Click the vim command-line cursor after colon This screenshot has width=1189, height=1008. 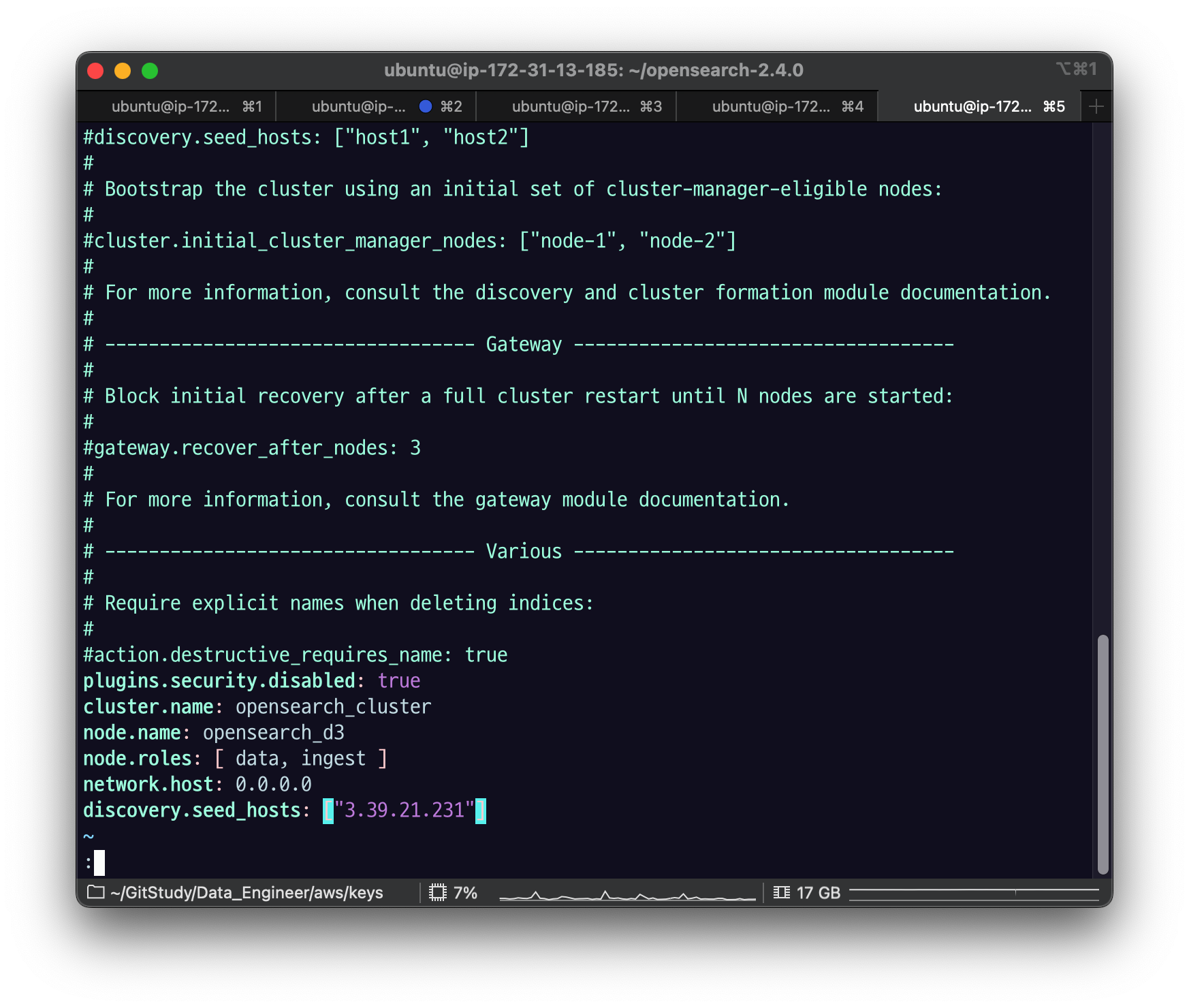pyautogui.click(x=99, y=863)
